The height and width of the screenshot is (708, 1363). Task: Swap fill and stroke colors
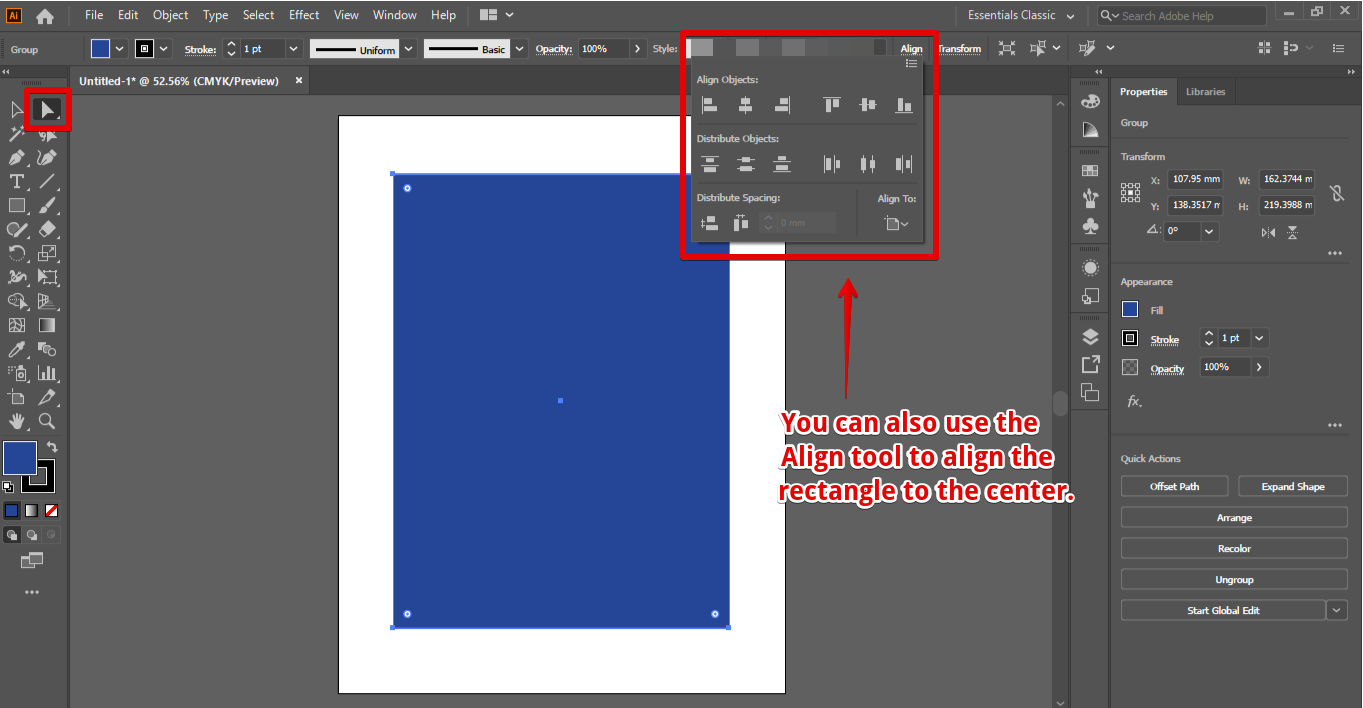(52, 447)
